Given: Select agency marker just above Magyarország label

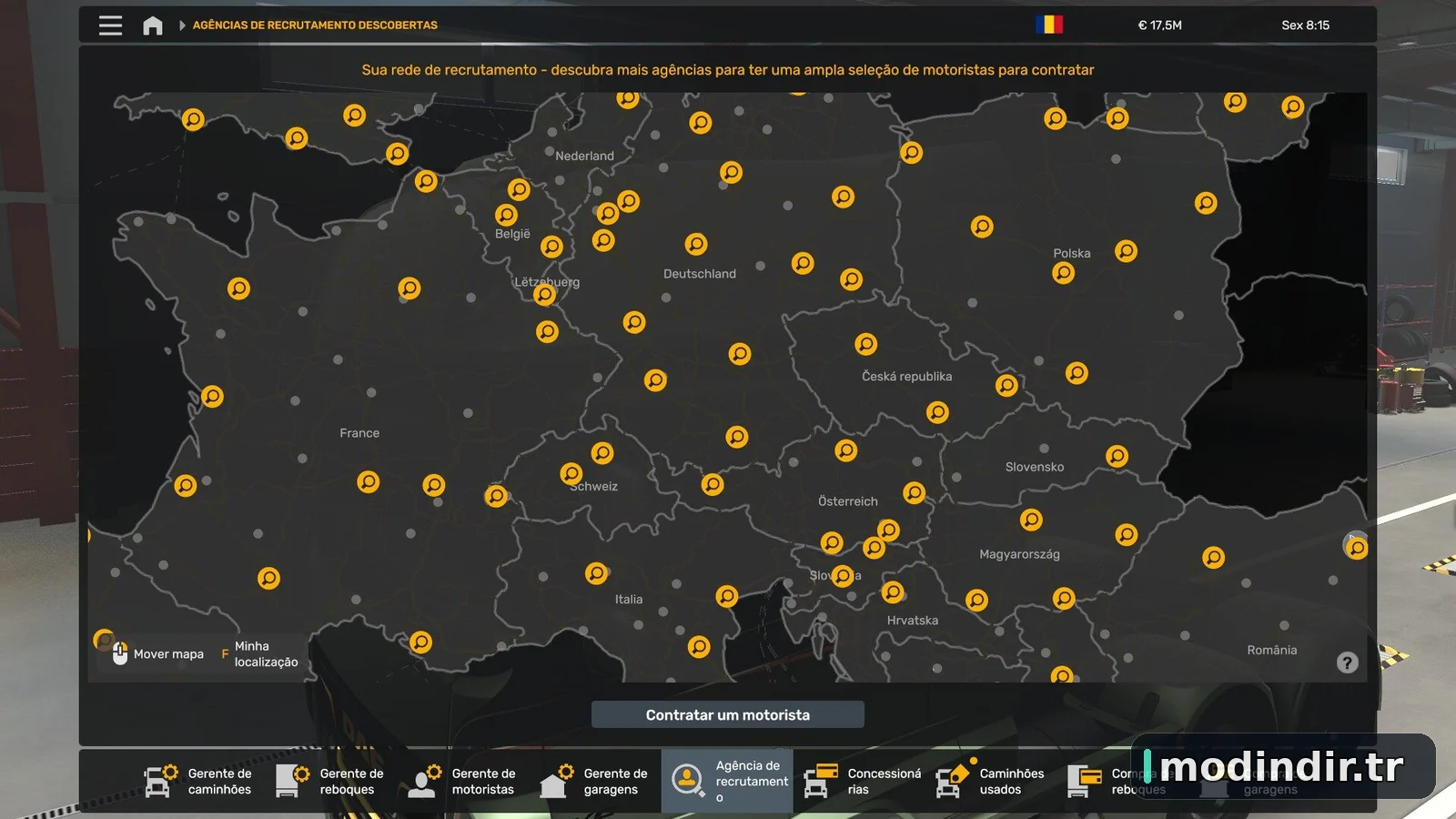Looking at the screenshot, I should click(1031, 520).
